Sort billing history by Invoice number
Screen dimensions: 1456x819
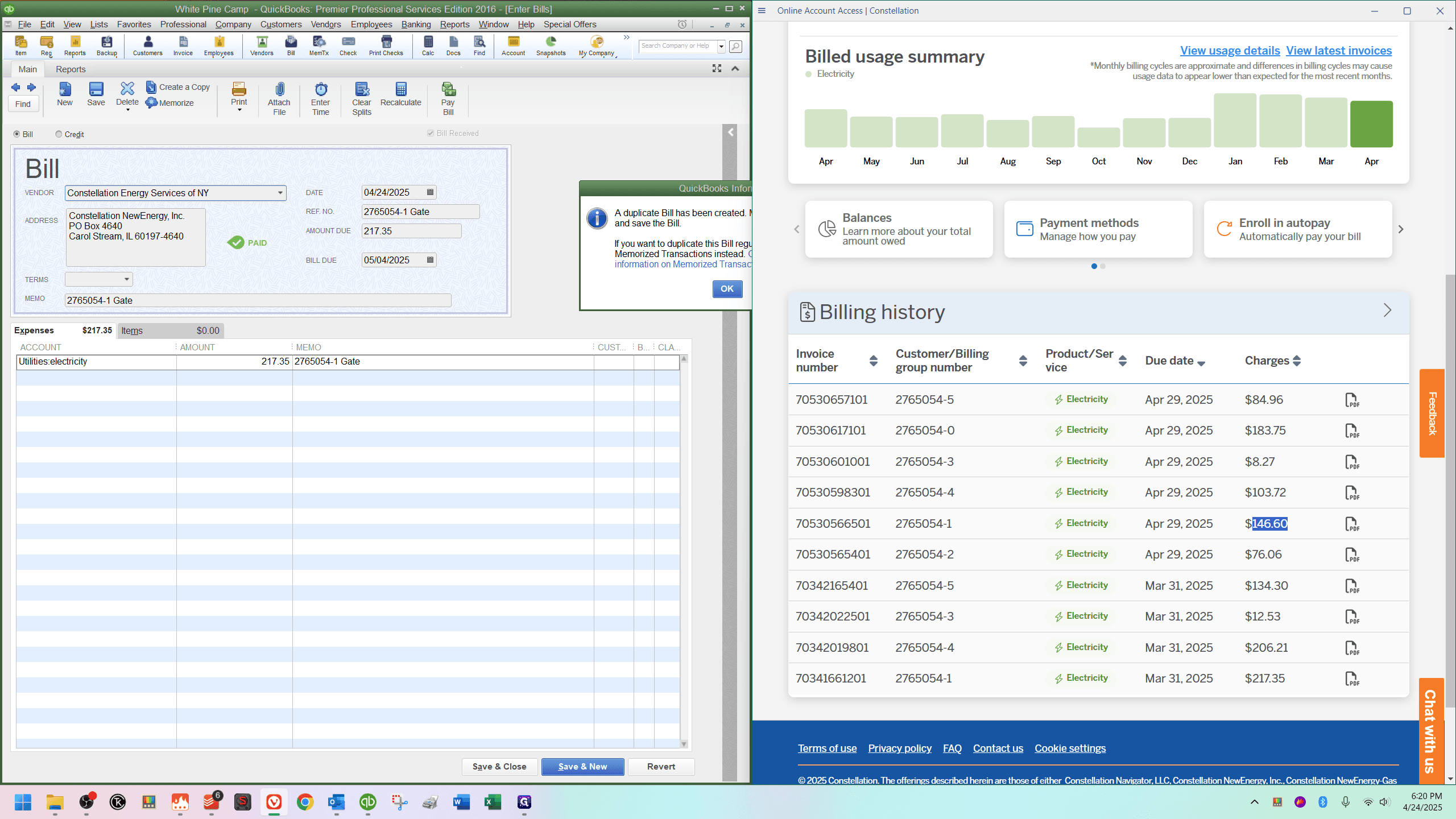pyautogui.click(x=874, y=361)
